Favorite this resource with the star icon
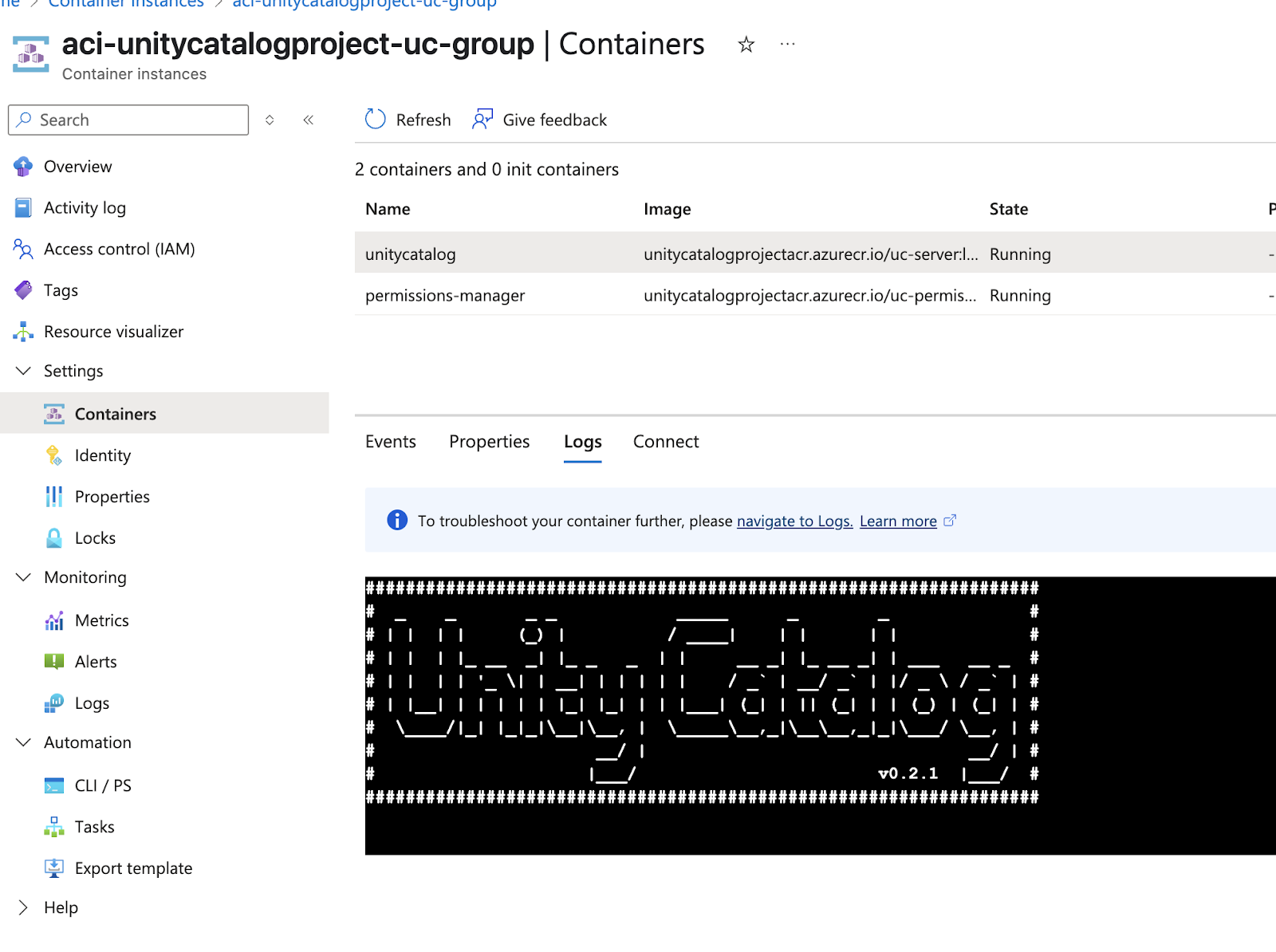The height and width of the screenshot is (952, 1276). (x=746, y=45)
